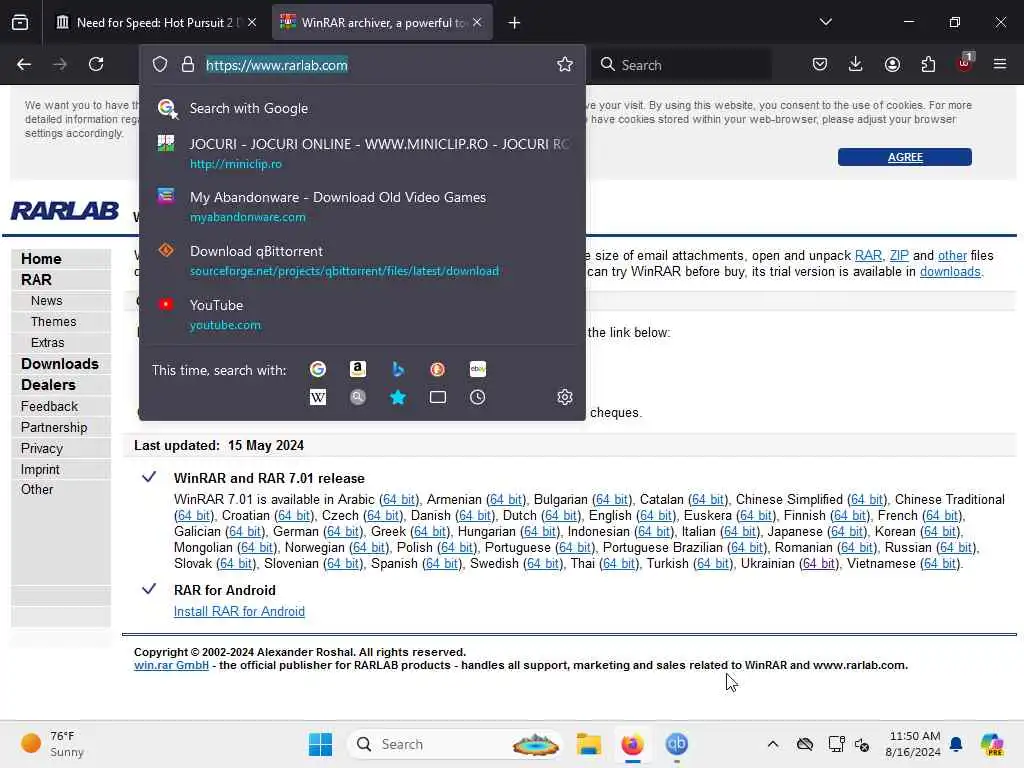The image size is (1024, 768).
Task: Open search settings gear in dropdown
Action: click(565, 397)
